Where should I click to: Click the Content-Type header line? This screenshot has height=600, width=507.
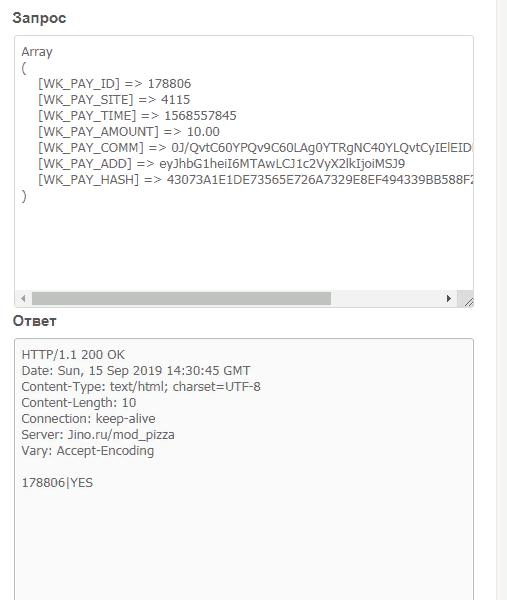tap(141, 387)
